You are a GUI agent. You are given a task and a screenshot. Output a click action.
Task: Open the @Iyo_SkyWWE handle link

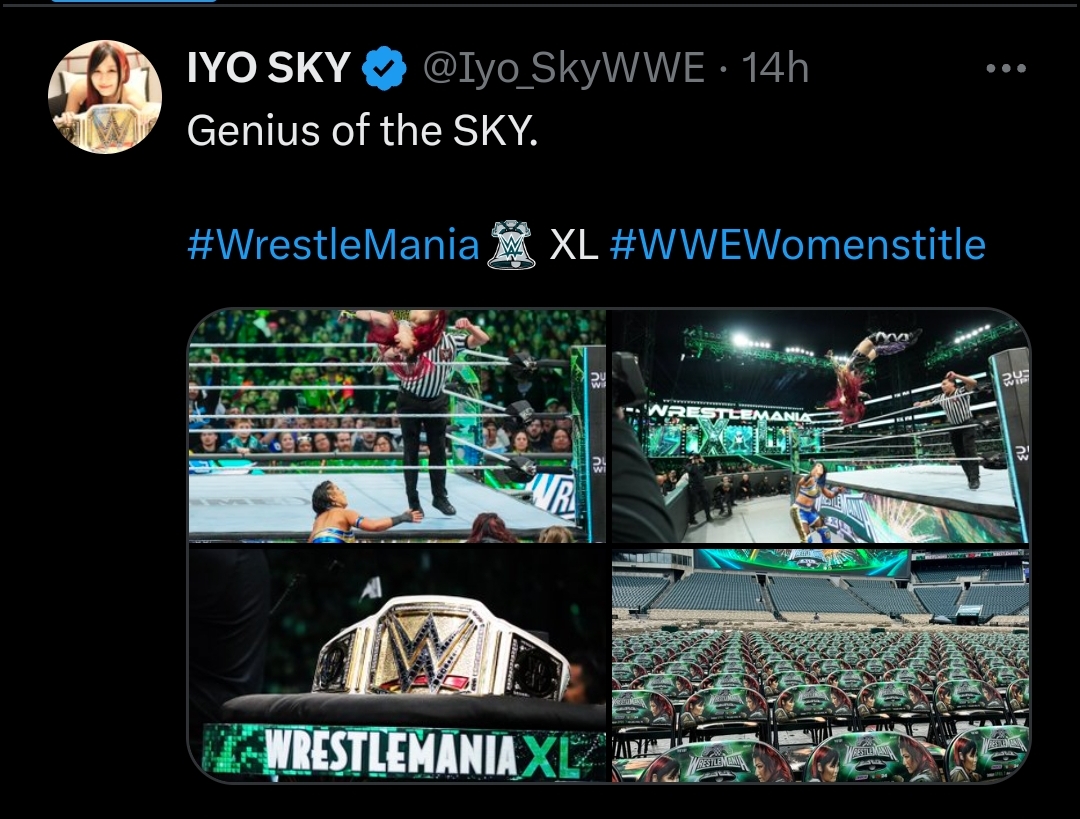(x=562, y=68)
